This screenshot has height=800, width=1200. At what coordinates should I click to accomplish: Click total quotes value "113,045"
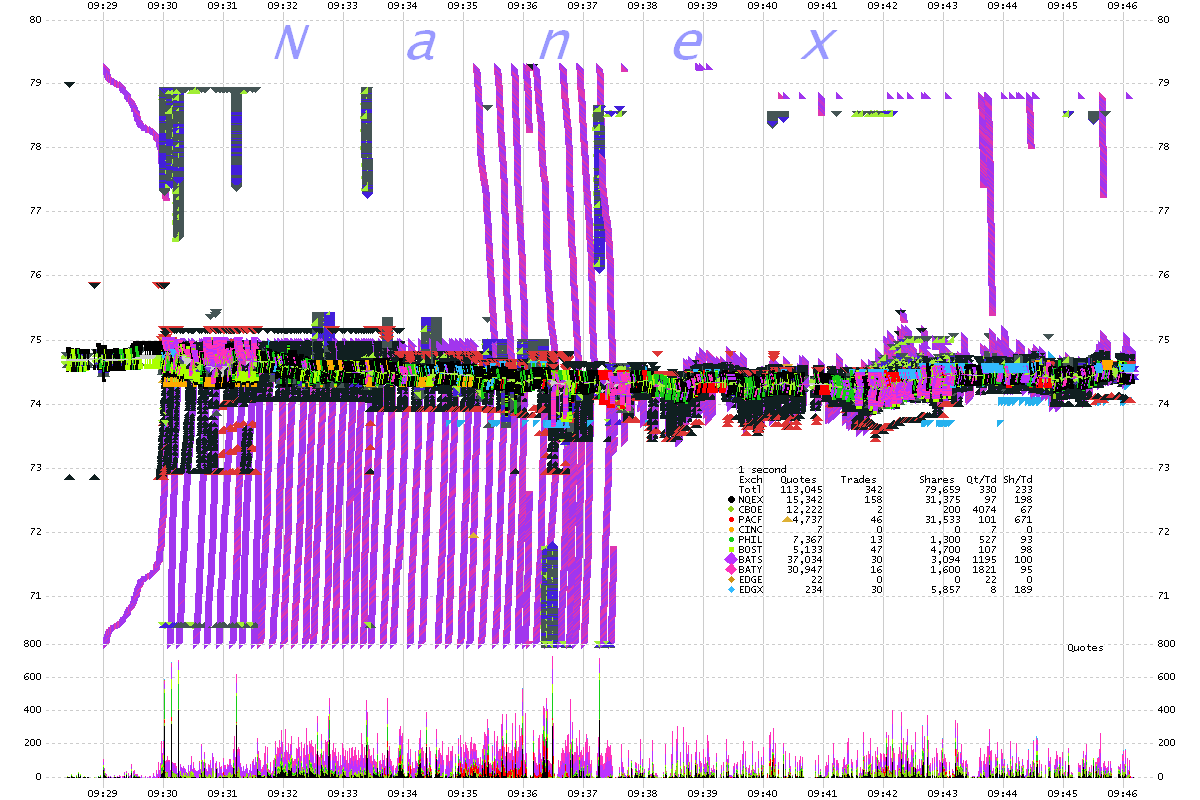801,489
